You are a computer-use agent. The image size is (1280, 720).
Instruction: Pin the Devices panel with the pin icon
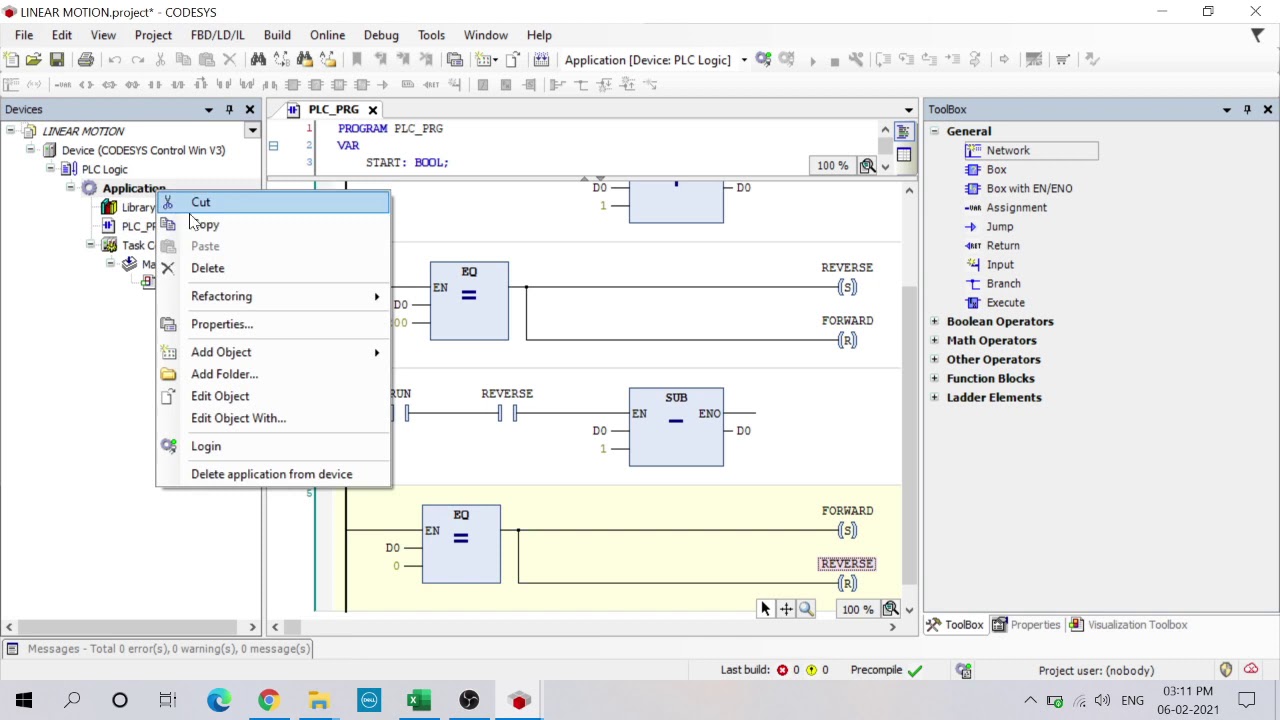[229, 109]
